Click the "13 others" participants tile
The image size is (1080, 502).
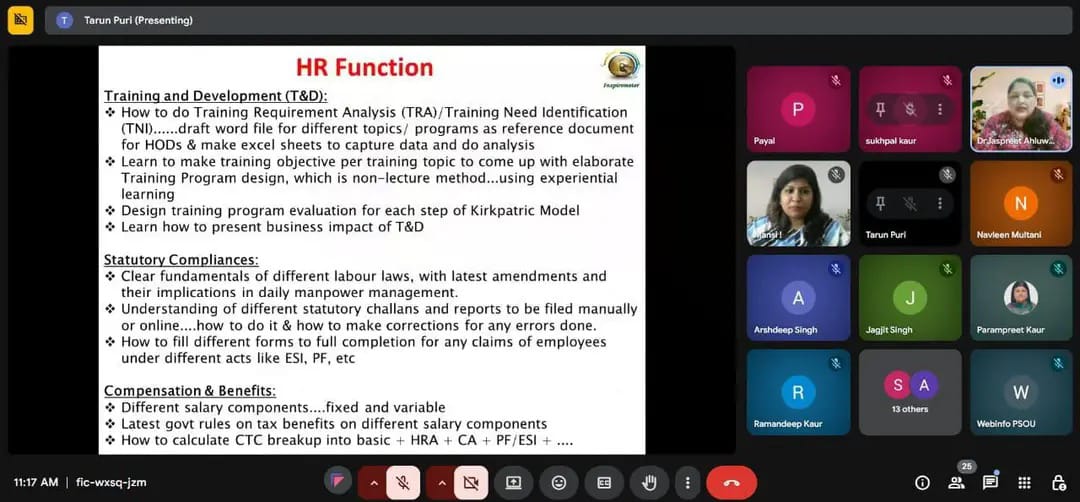coord(910,391)
